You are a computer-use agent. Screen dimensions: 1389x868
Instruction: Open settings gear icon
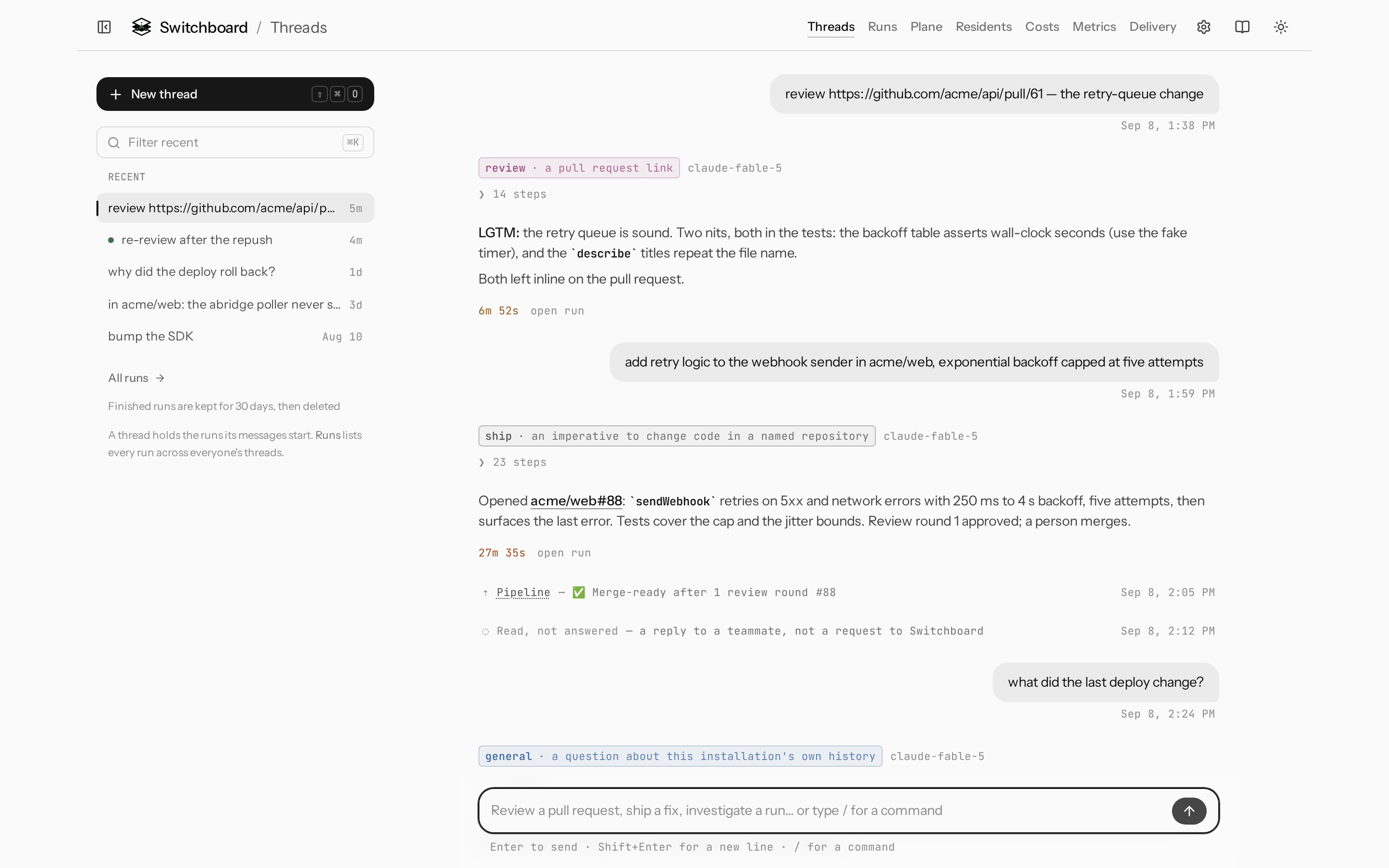(1204, 27)
